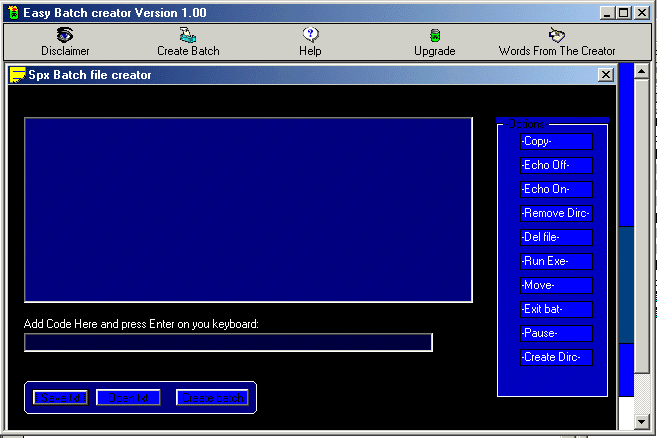This screenshot has width=657, height=438.
Task: Click the green Upgrade icon
Action: tap(434, 35)
